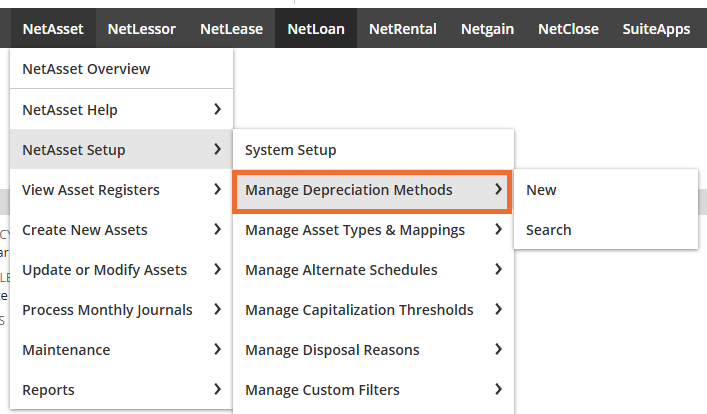
Task: Open the NetRental menu tab
Action: click(x=403, y=29)
